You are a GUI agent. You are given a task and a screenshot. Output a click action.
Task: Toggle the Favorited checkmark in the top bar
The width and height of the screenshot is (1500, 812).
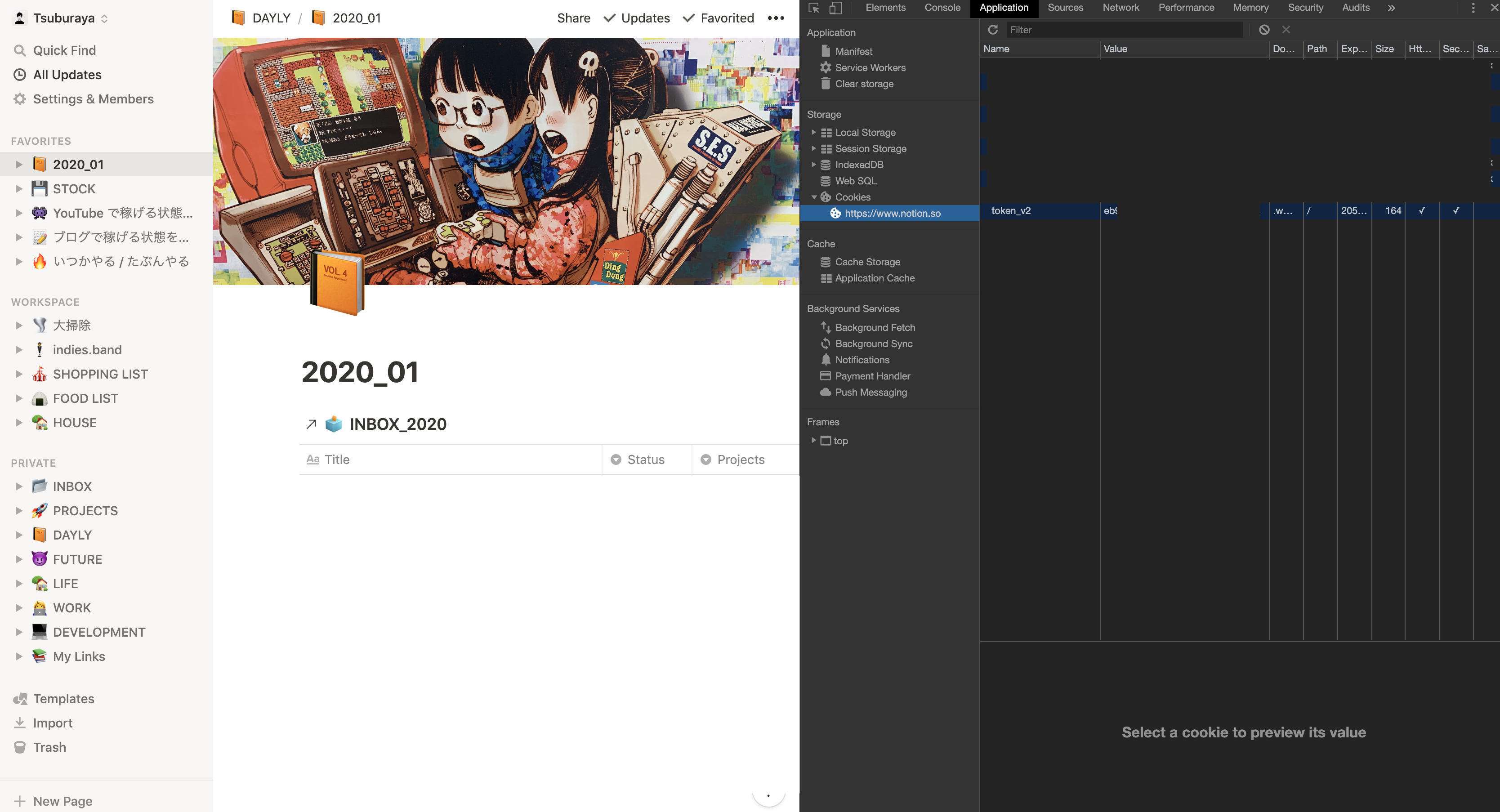[688, 18]
